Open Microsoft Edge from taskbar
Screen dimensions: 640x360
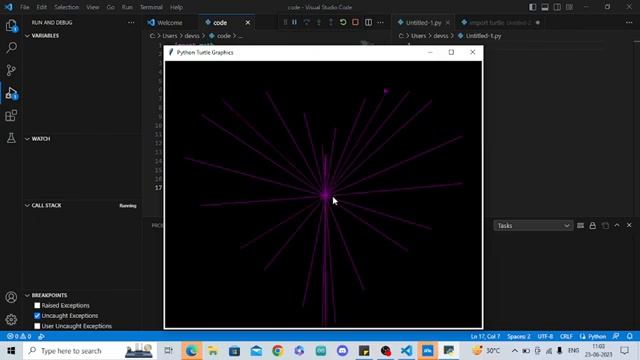click(x=191, y=351)
